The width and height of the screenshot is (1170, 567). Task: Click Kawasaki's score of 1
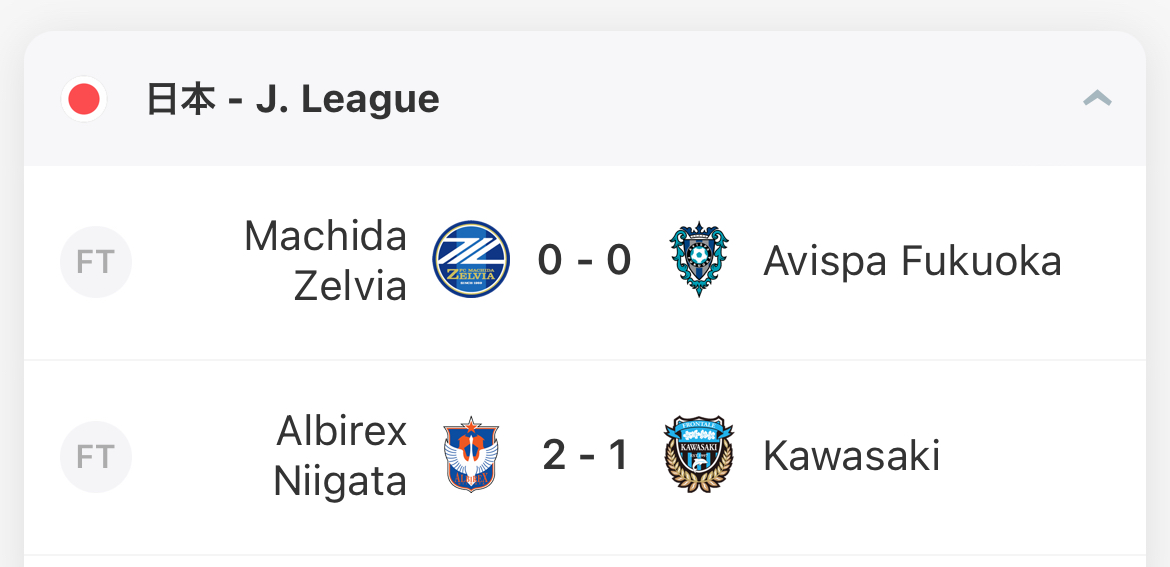pos(619,456)
